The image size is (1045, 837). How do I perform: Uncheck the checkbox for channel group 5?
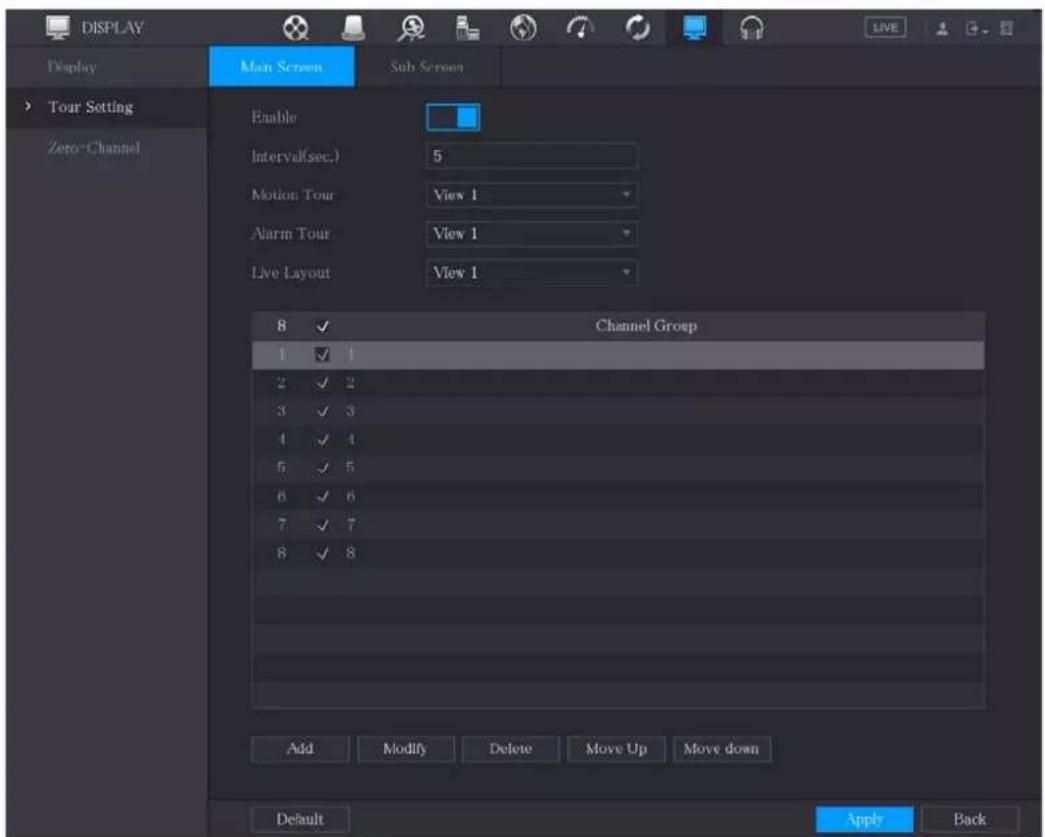(323, 468)
